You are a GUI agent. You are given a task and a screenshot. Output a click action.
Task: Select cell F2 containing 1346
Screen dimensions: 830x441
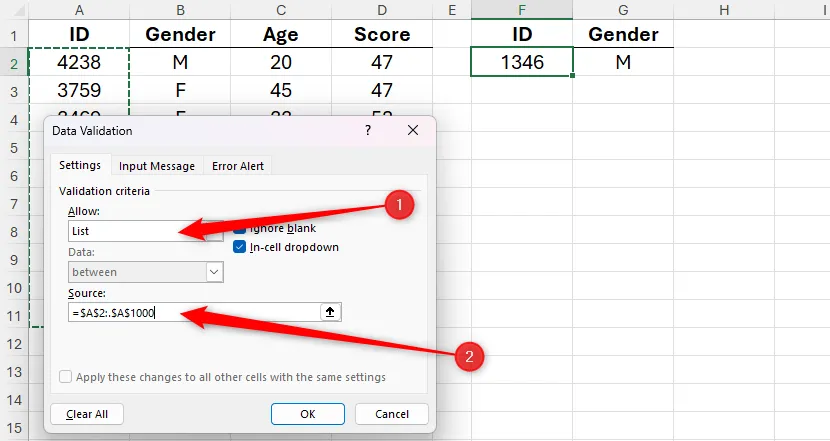tap(521, 63)
